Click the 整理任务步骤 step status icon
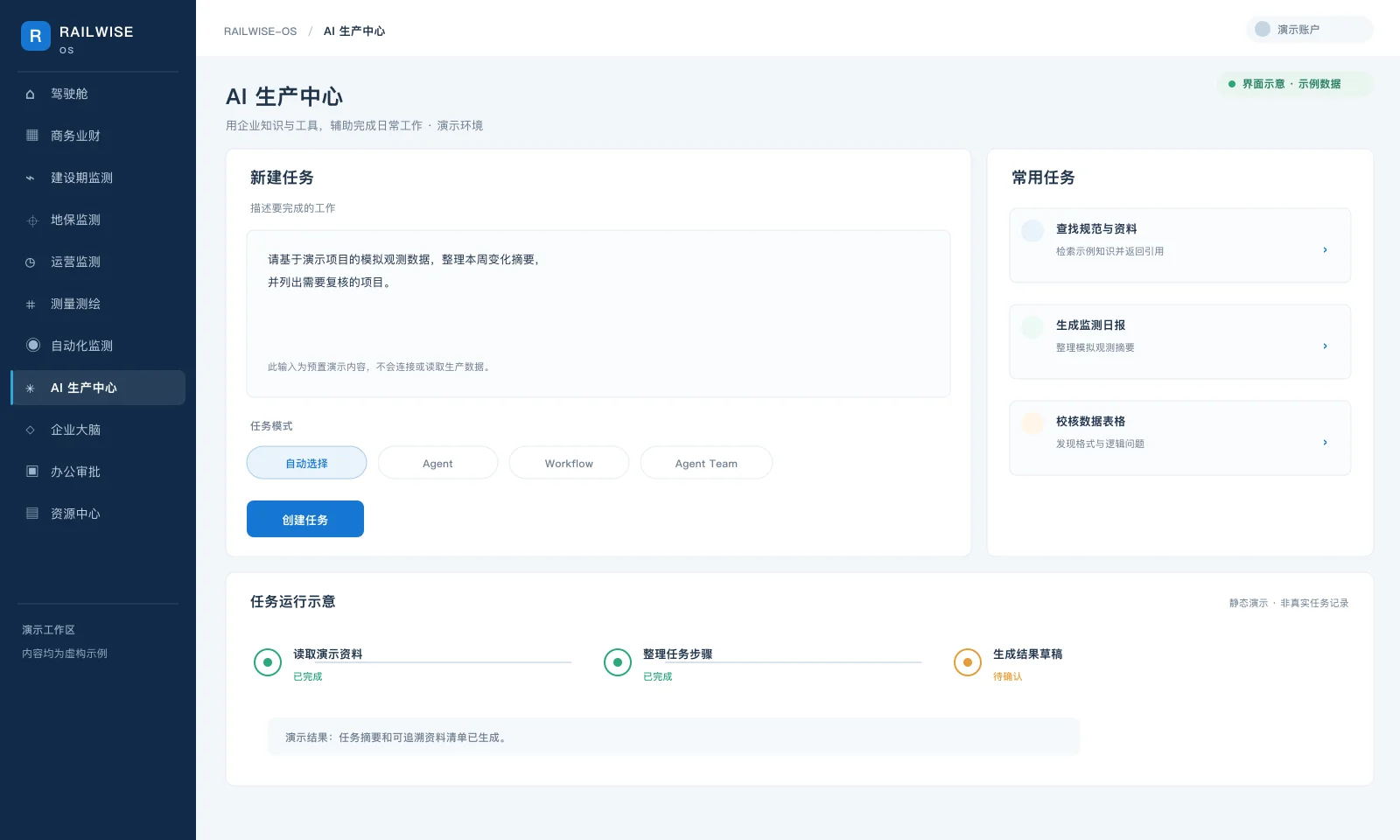The image size is (1400, 840). (x=618, y=662)
